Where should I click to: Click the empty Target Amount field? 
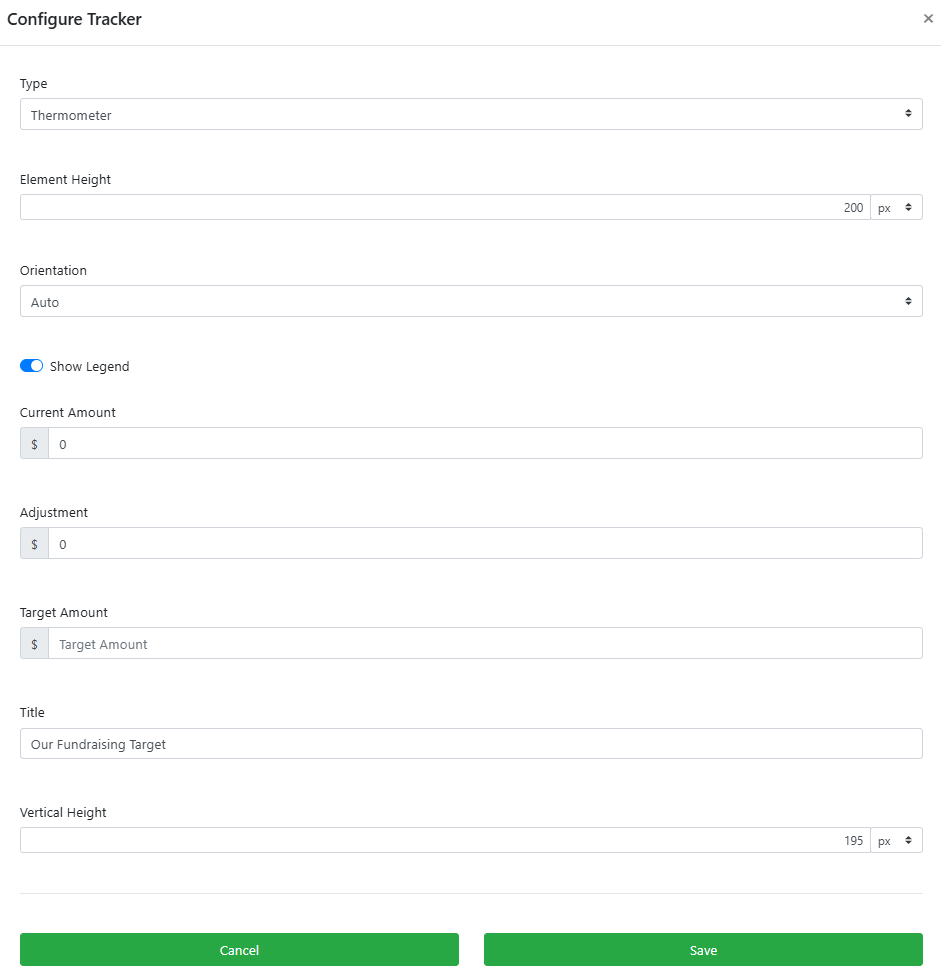(x=485, y=644)
